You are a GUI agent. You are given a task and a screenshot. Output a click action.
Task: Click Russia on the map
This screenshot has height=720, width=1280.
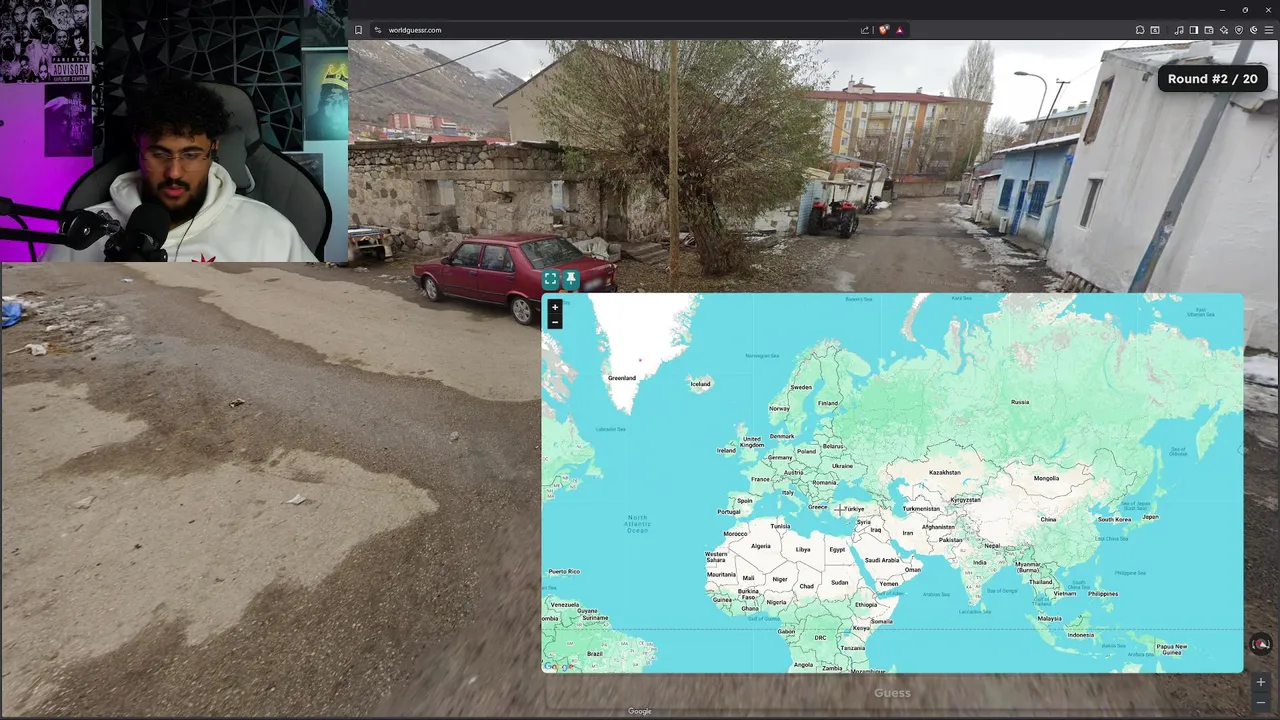[x=1020, y=402]
